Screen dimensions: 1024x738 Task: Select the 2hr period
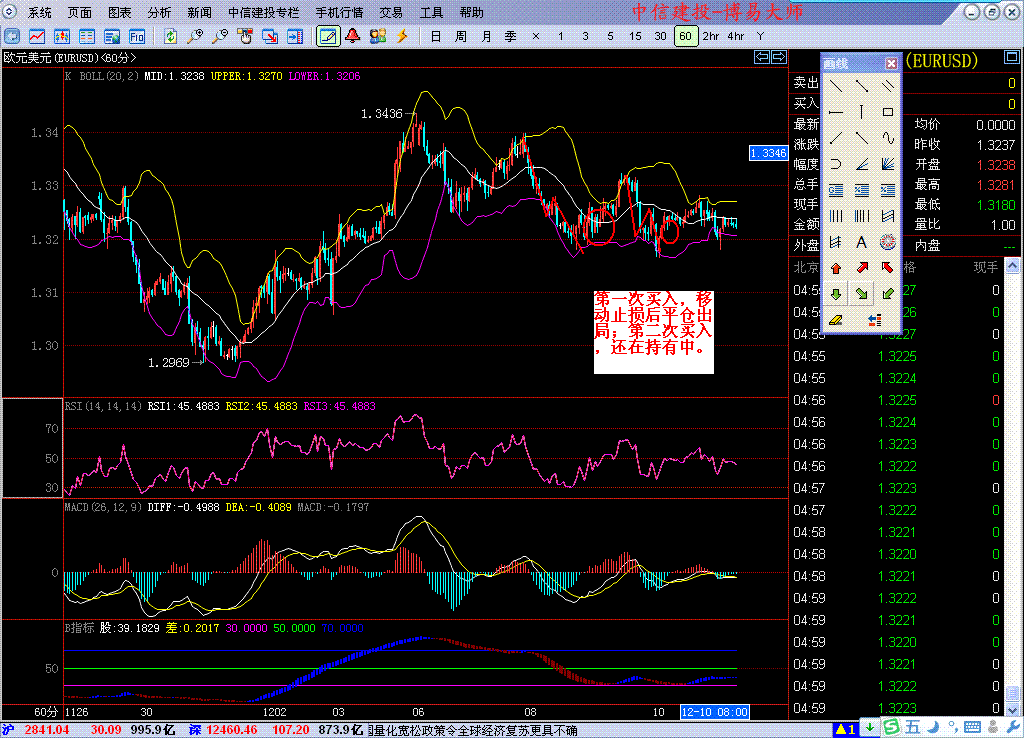pos(711,37)
